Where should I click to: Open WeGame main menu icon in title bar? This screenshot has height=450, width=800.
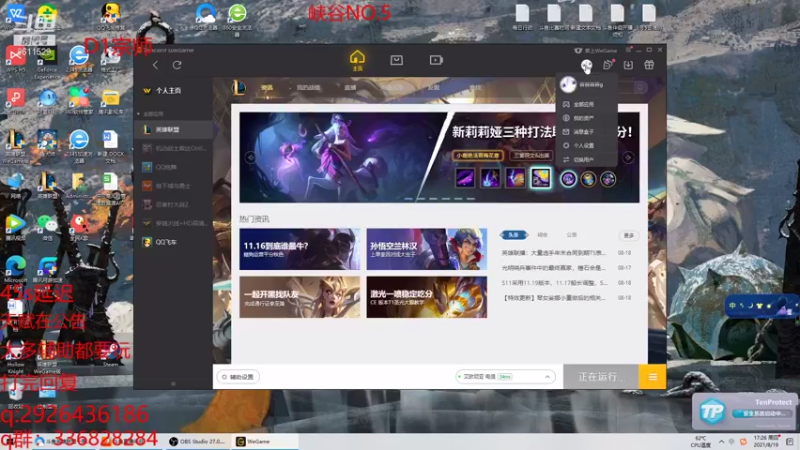click(628, 50)
